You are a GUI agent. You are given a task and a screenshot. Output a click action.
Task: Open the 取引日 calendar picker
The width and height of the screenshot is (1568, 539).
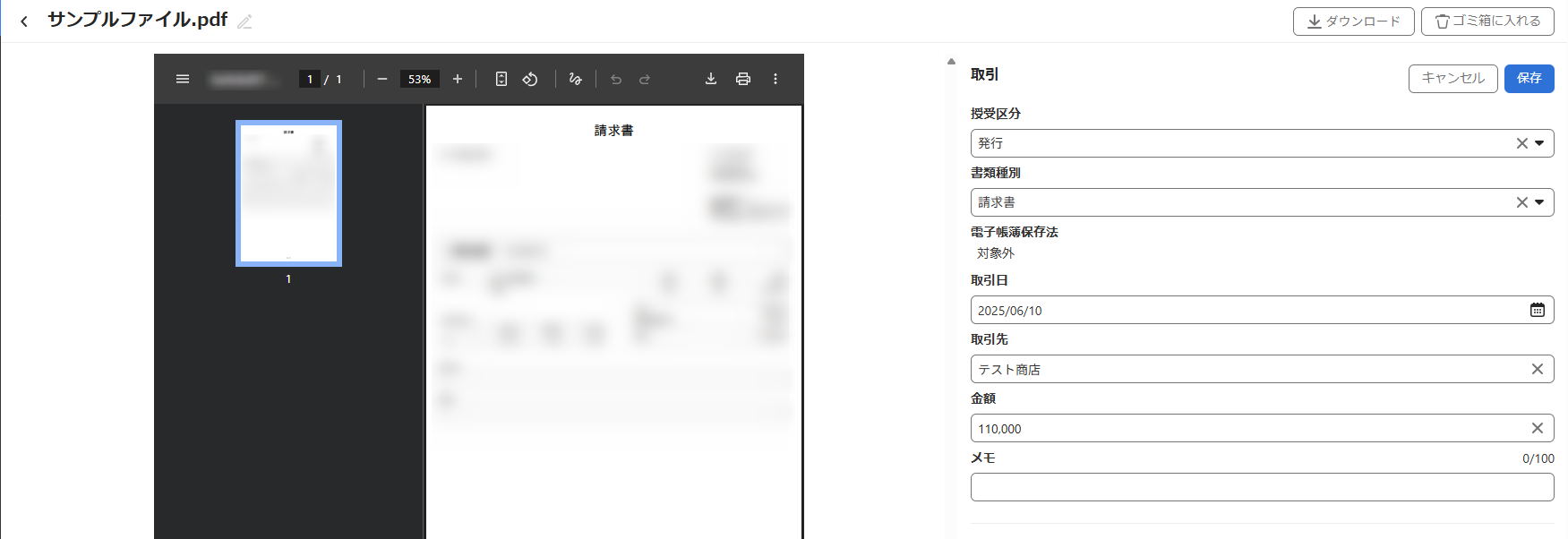point(1537,310)
